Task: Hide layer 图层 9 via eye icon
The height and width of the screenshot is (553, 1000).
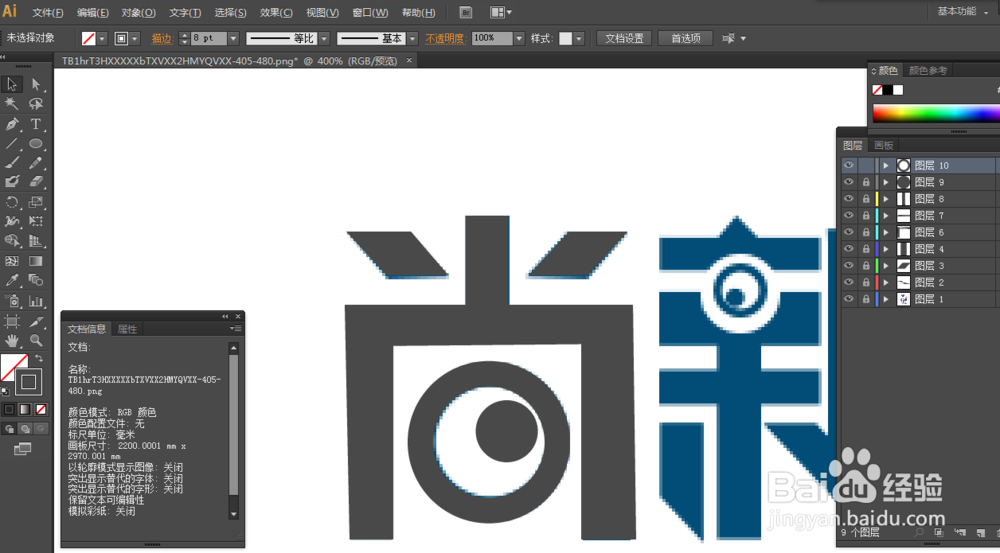Action: (848, 182)
